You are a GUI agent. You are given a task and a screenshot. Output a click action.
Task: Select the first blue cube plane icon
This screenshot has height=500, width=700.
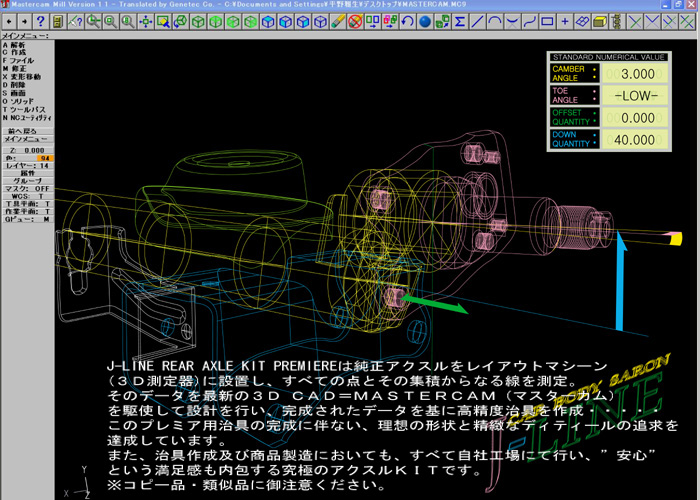(268, 21)
